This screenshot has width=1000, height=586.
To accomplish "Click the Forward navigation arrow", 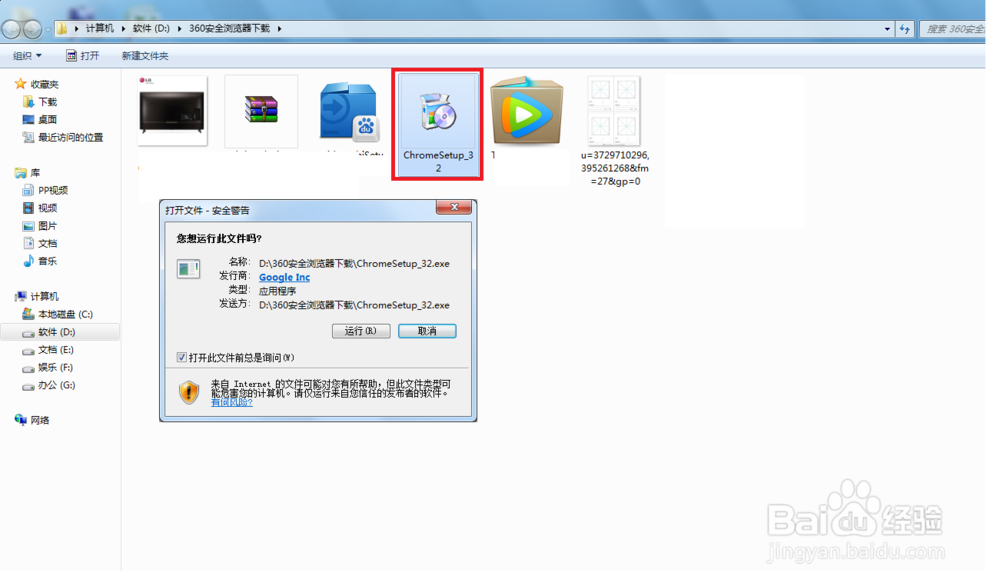I will 33,29.
